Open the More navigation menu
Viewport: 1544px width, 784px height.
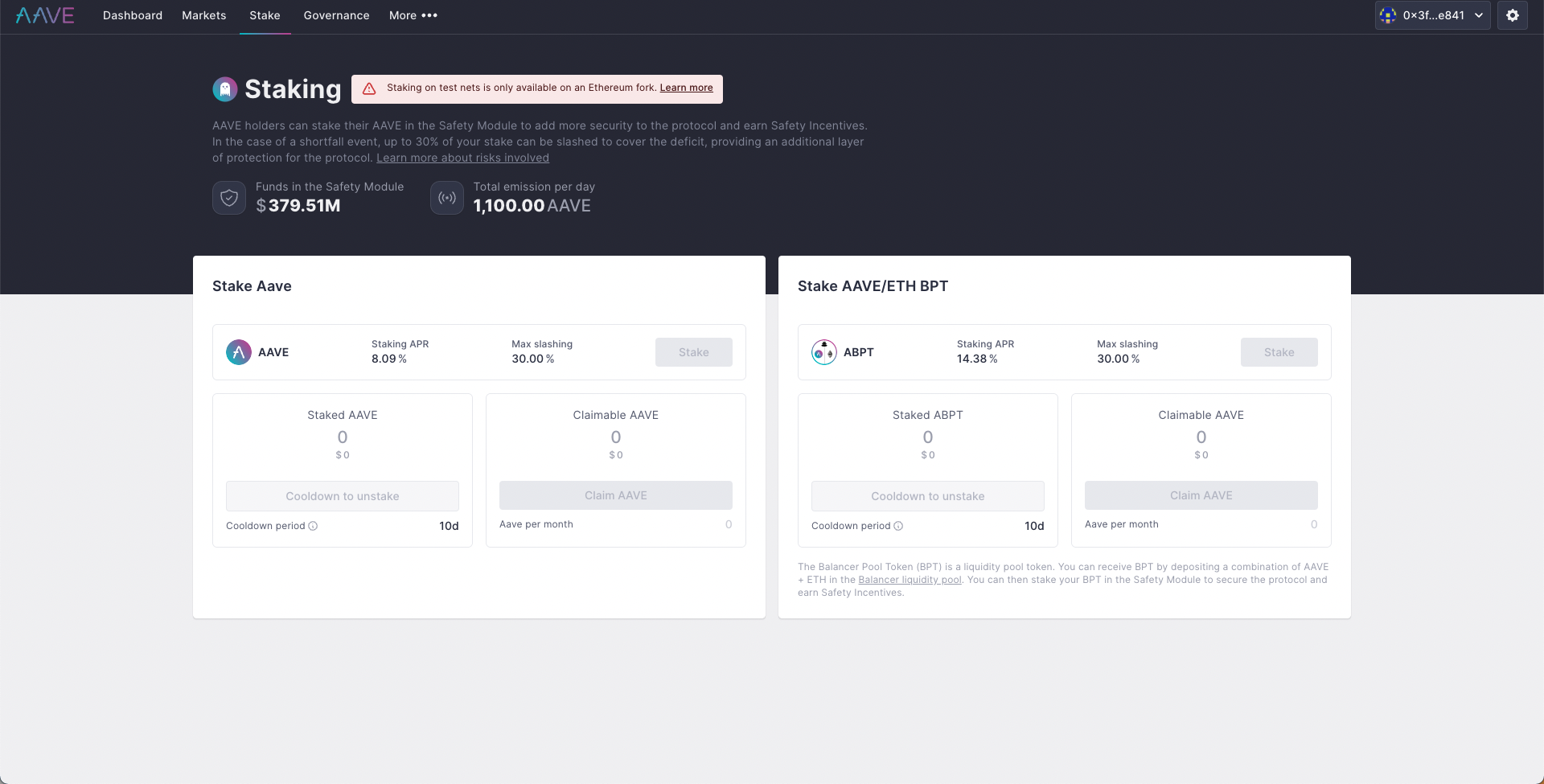[413, 15]
